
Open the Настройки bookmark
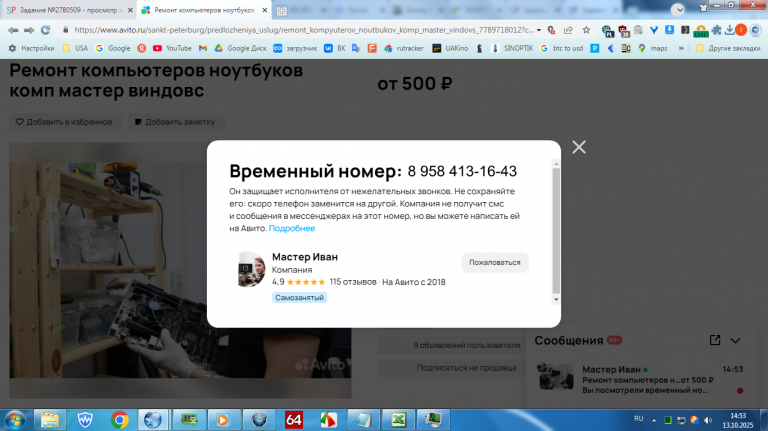(31, 48)
